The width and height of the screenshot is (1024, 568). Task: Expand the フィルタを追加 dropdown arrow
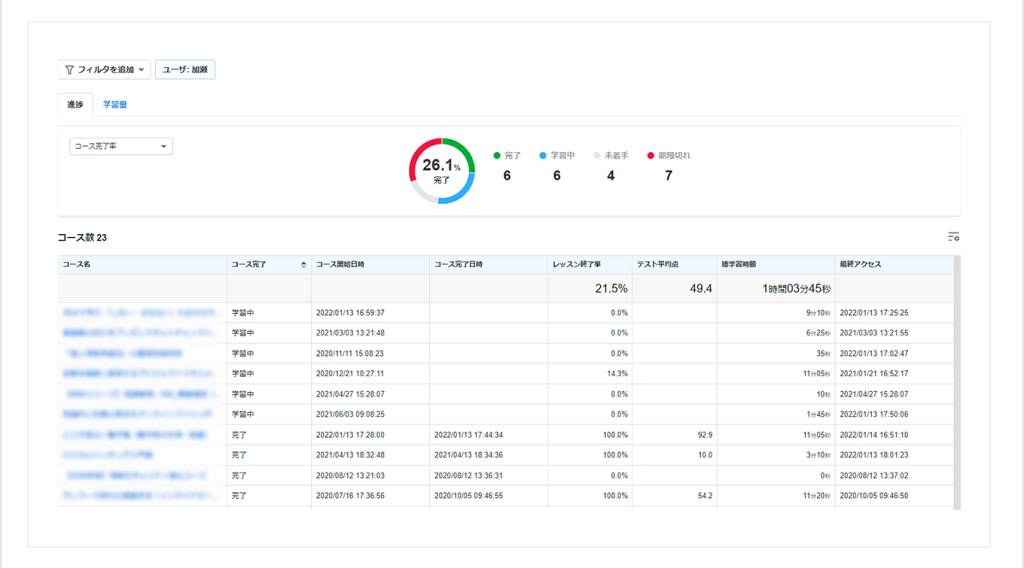[x=142, y=70]
